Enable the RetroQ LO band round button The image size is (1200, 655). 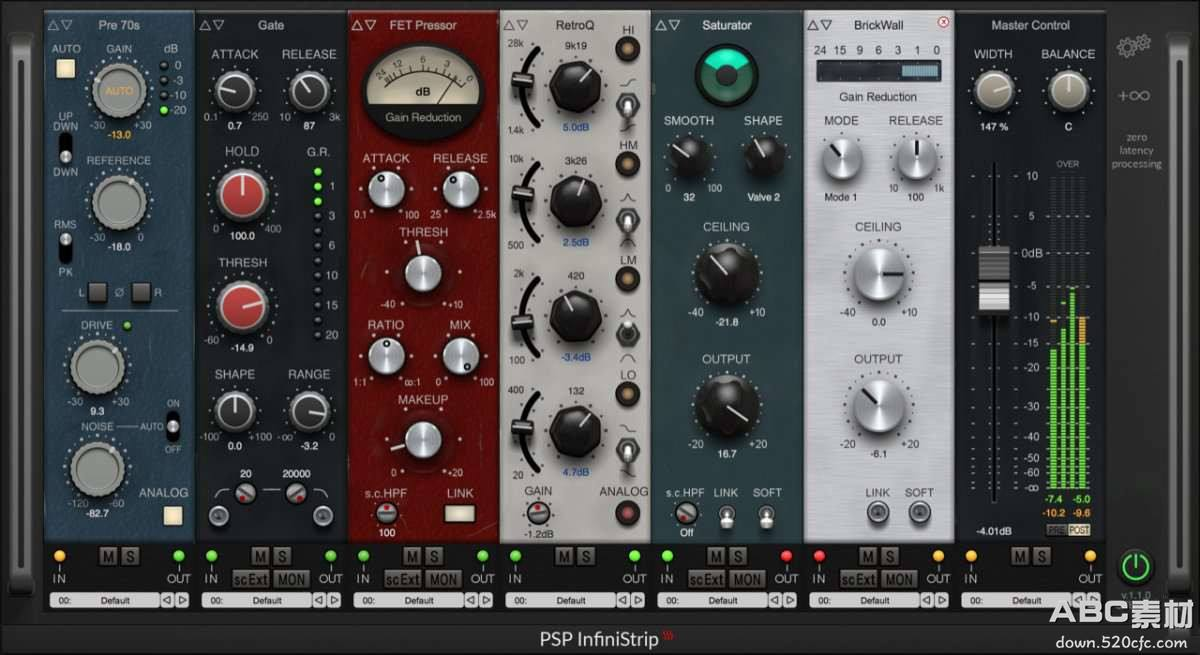click(628, 394)
